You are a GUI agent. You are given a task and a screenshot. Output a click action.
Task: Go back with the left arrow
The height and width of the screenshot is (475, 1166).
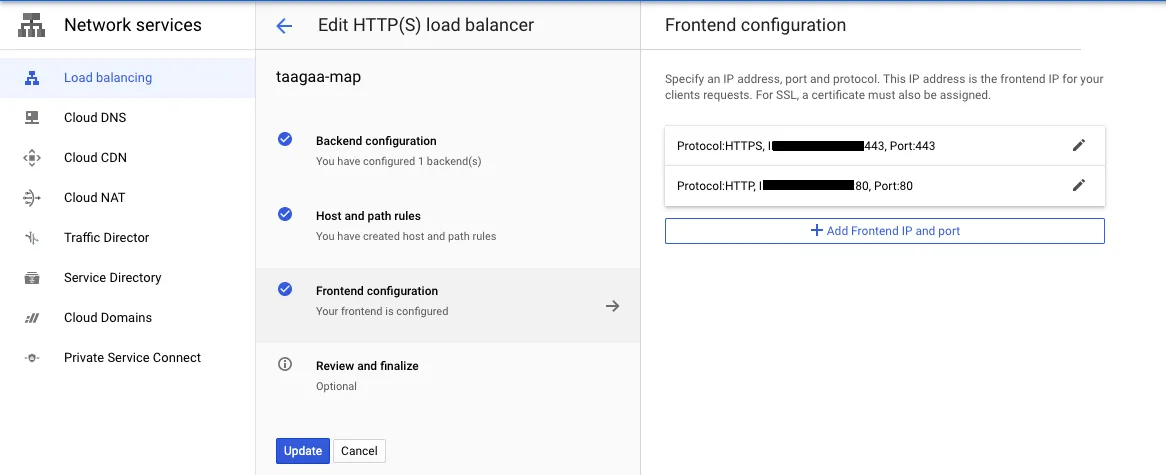pyautogui.click(x=284, y=27)
